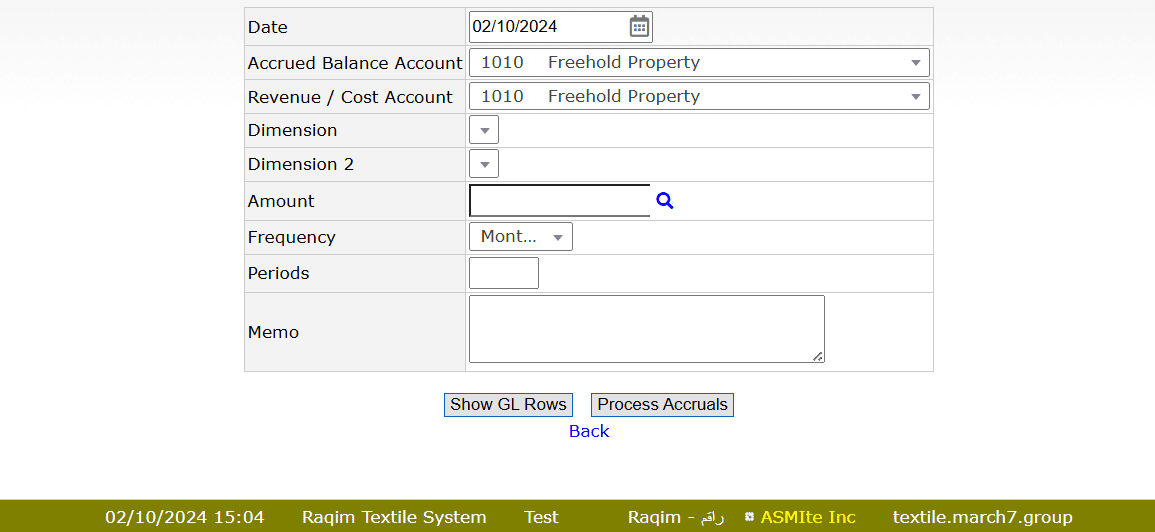Follow the Back link
This screenshot has height=532, width=1155.
(x=589, y=431)
